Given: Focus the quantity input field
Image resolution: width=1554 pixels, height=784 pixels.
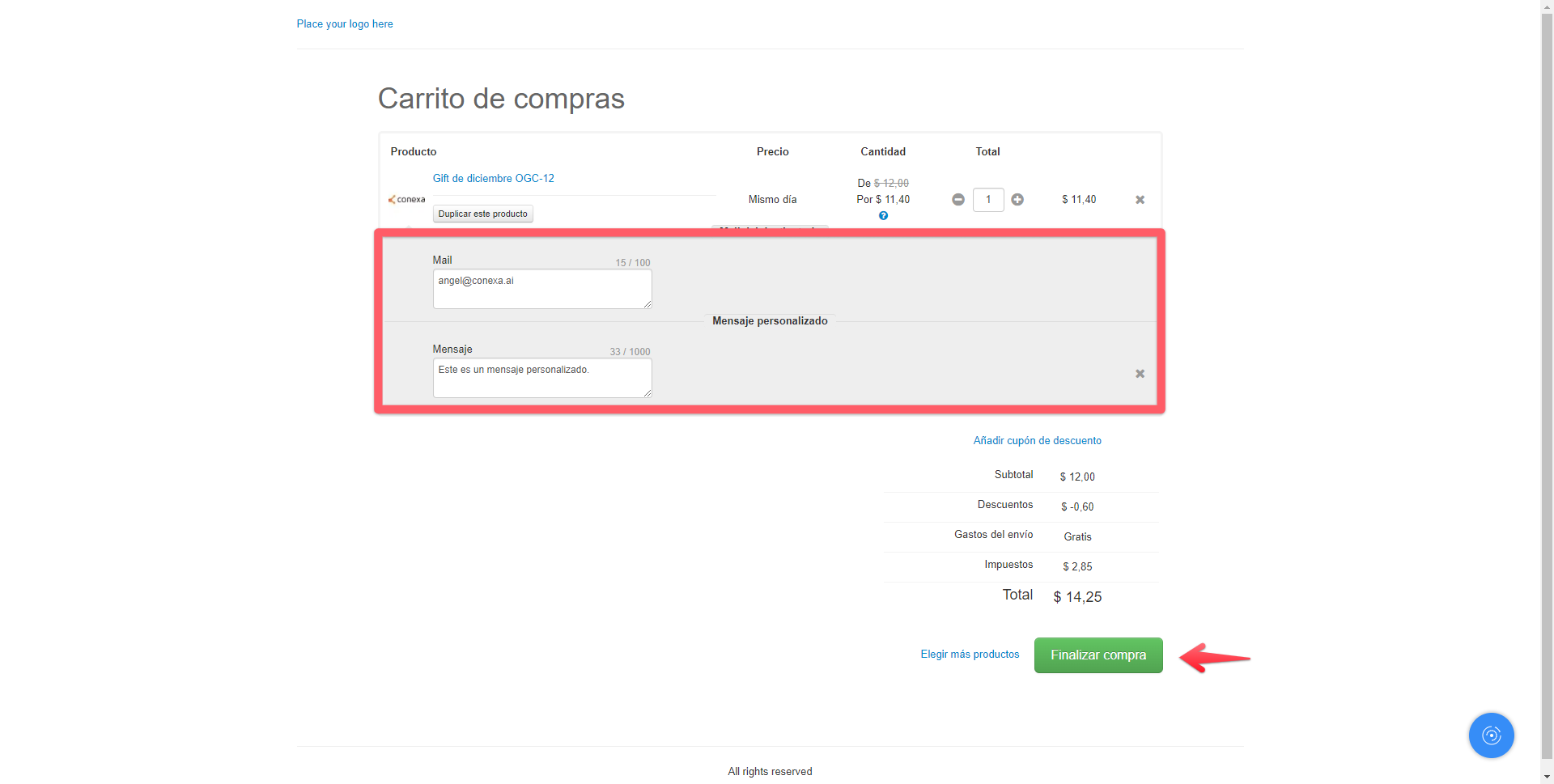Looking at the screenshot, I should (x=987, y=200).
